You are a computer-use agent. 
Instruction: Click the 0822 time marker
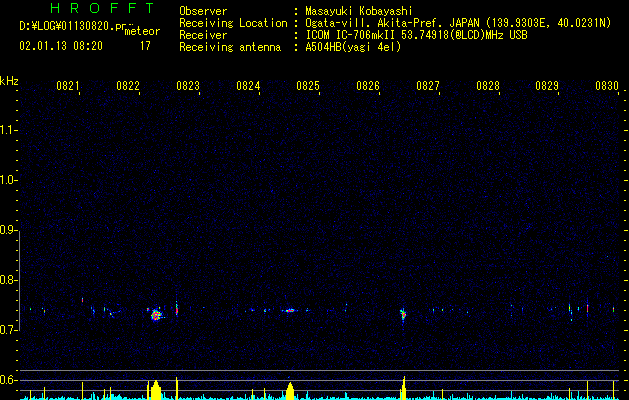click(x=128, y=86)
